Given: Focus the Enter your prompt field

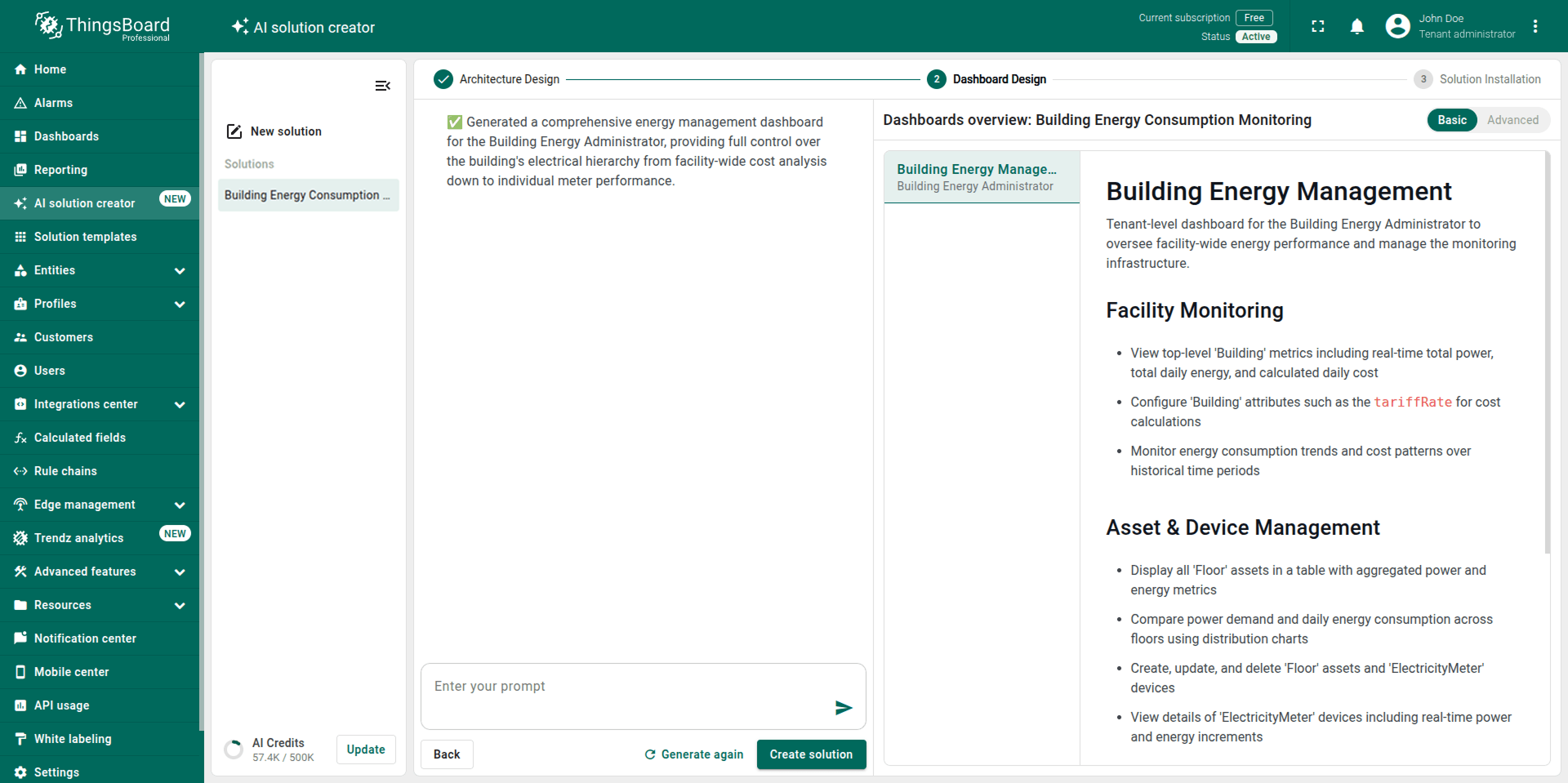Looking at the screenshot, I should (x=625, y=687).
